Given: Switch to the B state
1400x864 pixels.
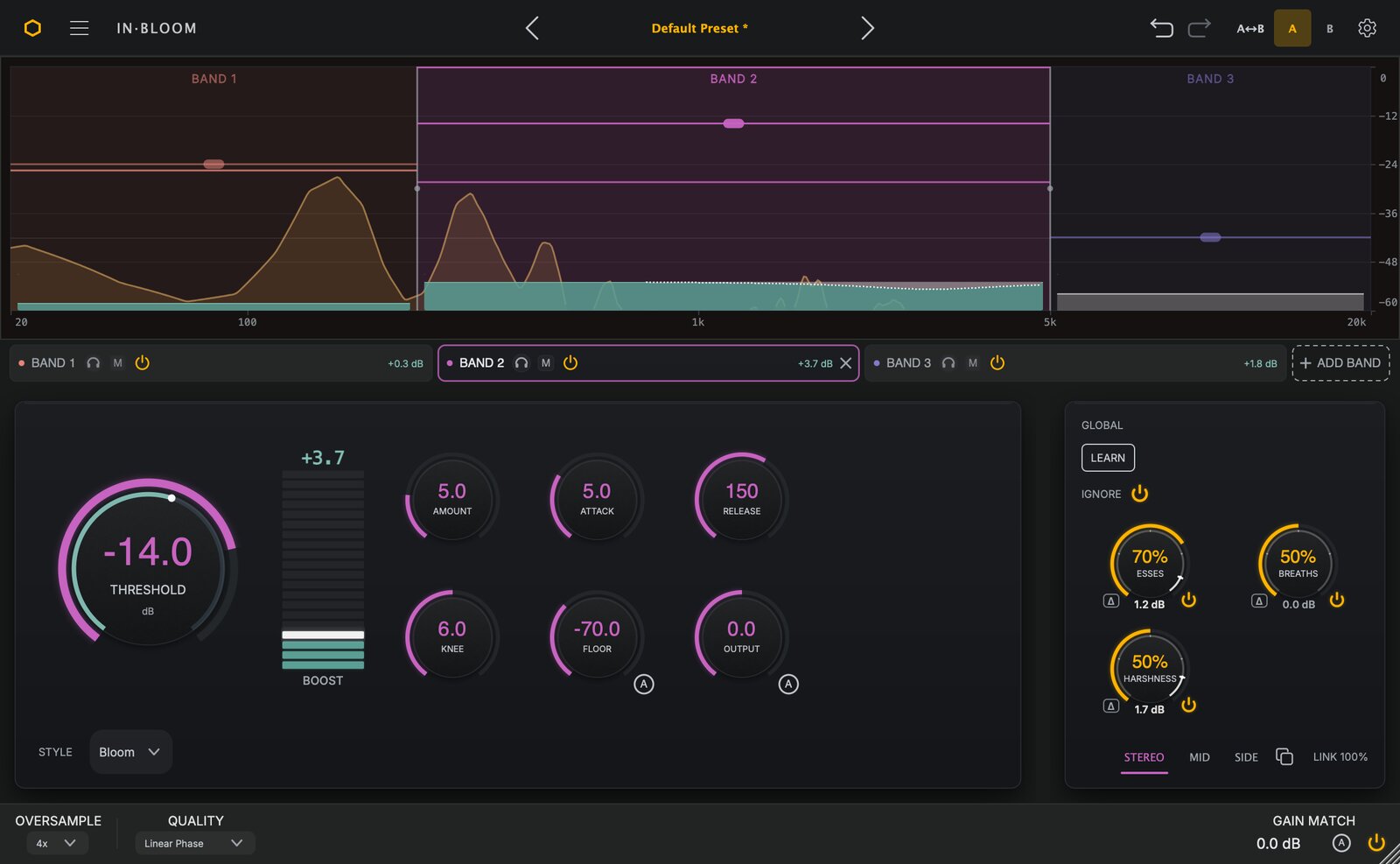Looking at the screenshot, I should point(1330,29).
